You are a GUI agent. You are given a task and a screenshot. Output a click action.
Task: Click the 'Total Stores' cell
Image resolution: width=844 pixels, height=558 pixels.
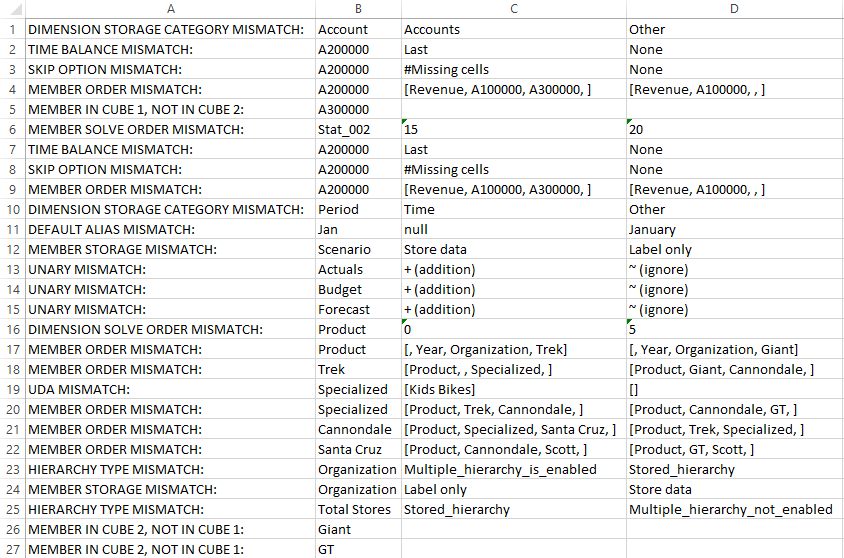358,510
